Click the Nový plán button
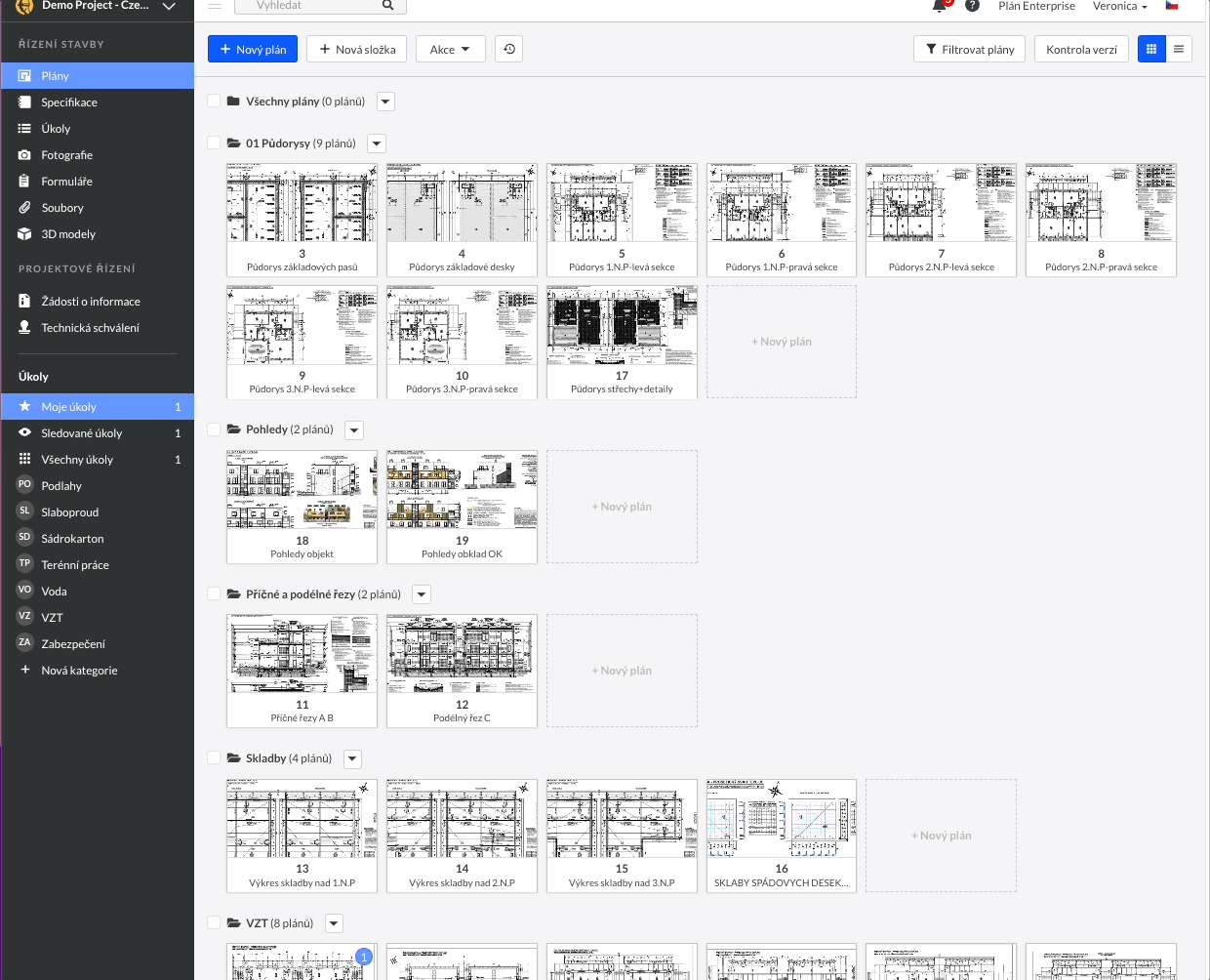Screen dimensions: 1210x980 253,49
